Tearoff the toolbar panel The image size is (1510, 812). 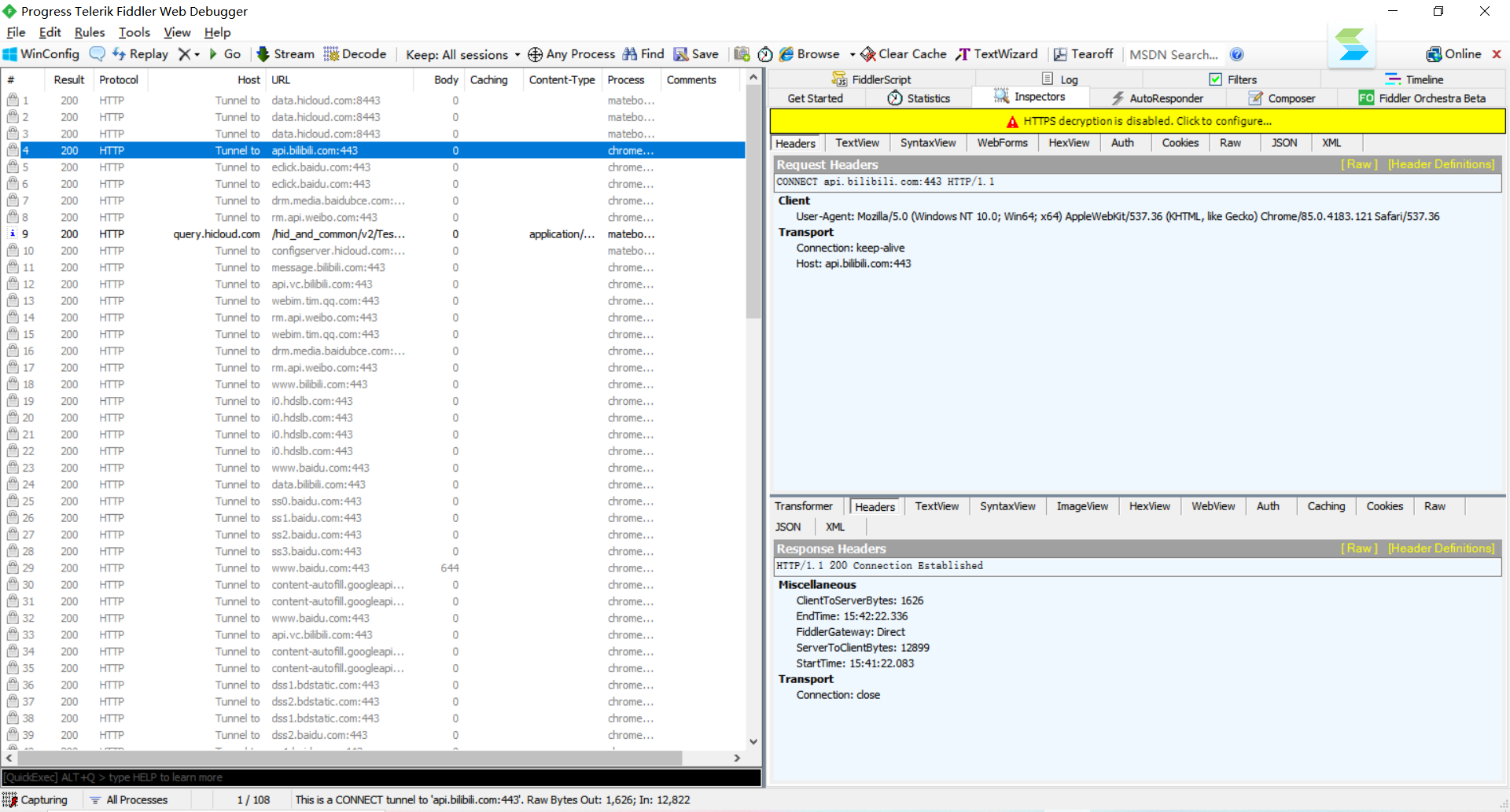click(1083, 54)
